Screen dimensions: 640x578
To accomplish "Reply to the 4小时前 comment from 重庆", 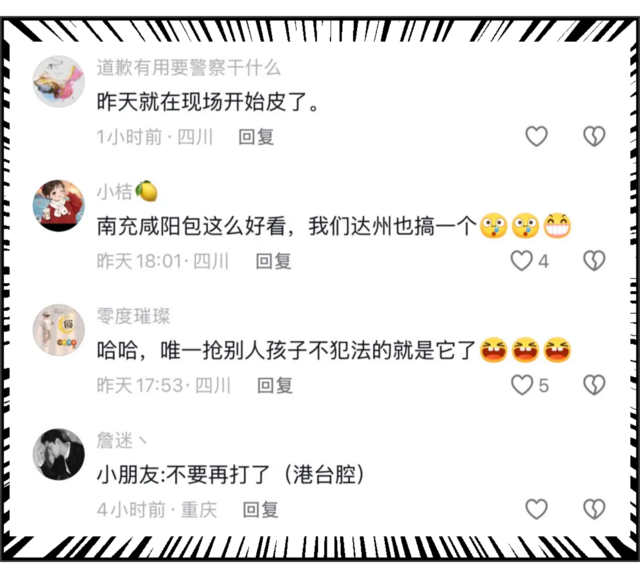I will [260, 510].
